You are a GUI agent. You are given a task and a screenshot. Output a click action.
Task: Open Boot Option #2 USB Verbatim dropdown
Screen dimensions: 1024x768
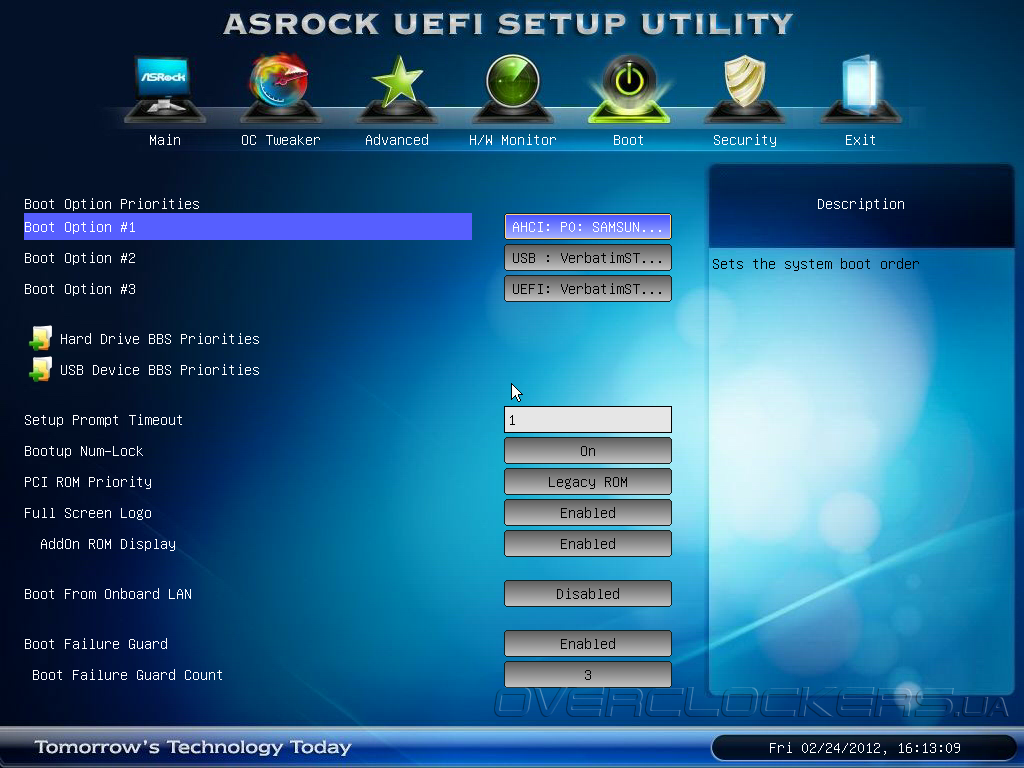[x=588, y=258]
